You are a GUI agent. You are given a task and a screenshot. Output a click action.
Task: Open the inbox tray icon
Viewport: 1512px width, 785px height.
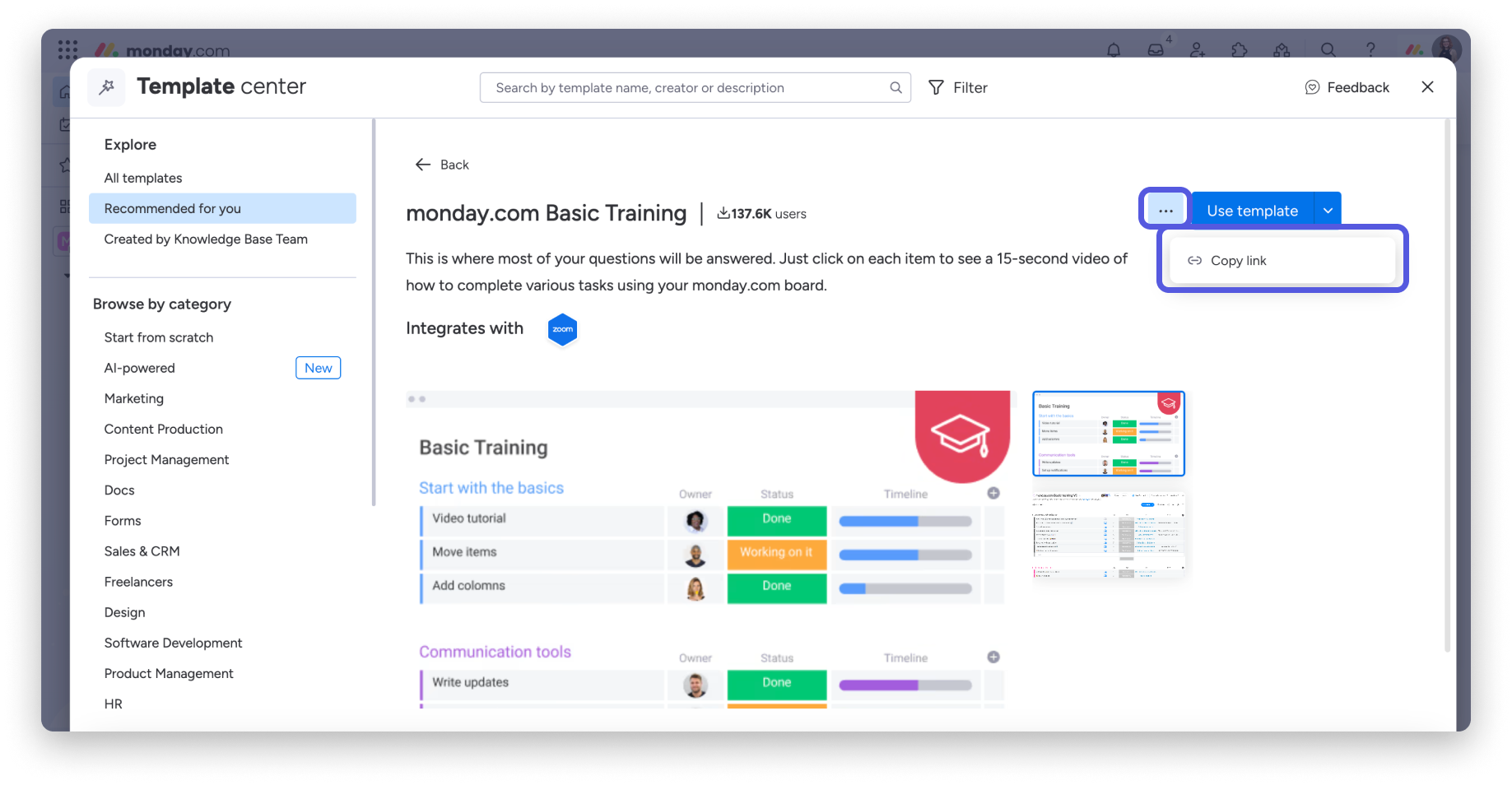(x=1156, y=50)
